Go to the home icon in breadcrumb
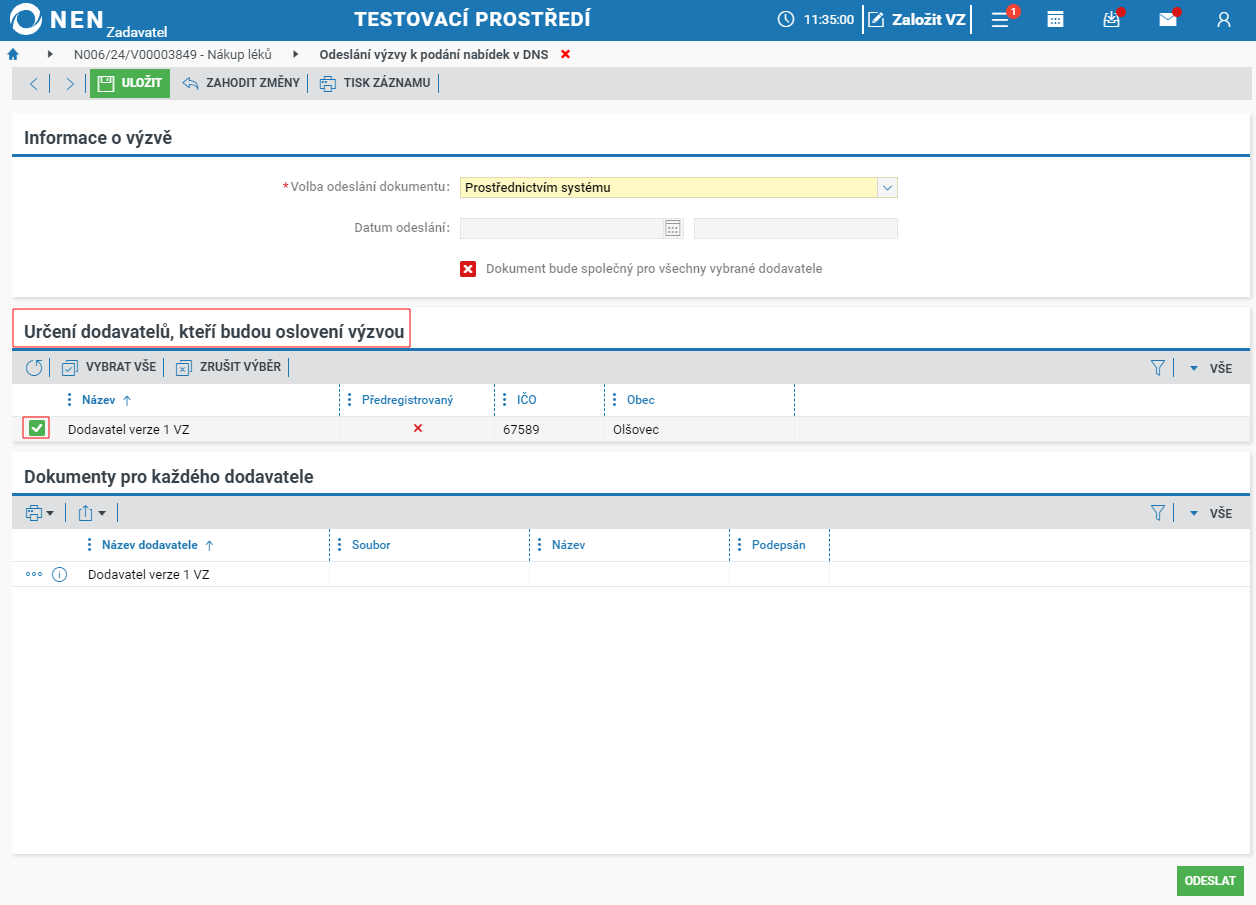 tap(13, 54)
